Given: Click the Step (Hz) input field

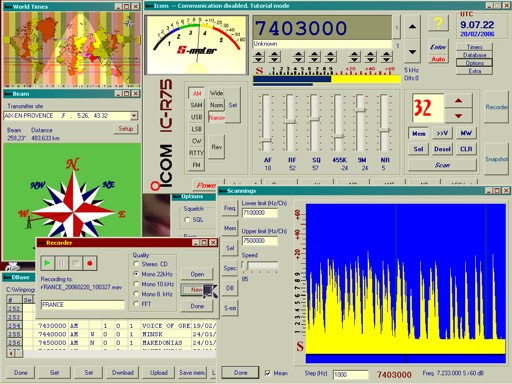Looking at the screenshot, I should 351,374.
